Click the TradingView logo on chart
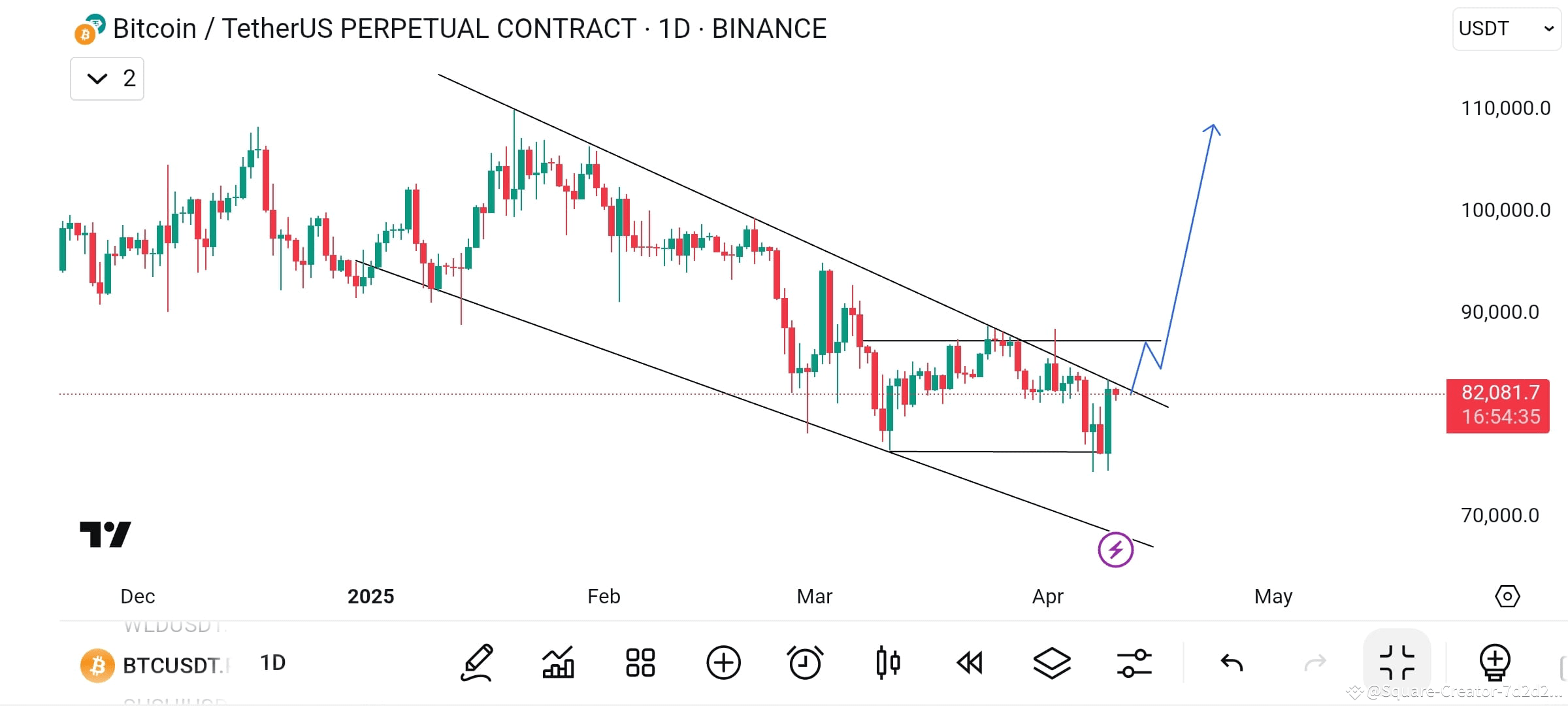Image resolution: width=1568 pixels, height=706 pixels. point(105,534)
